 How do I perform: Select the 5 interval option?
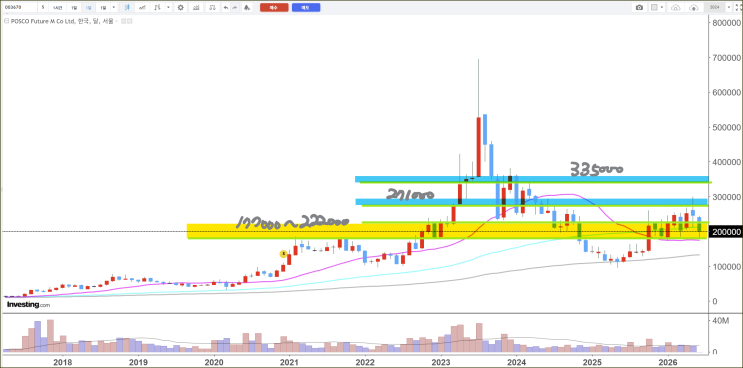pyautogui.click(x=43, y=8)
